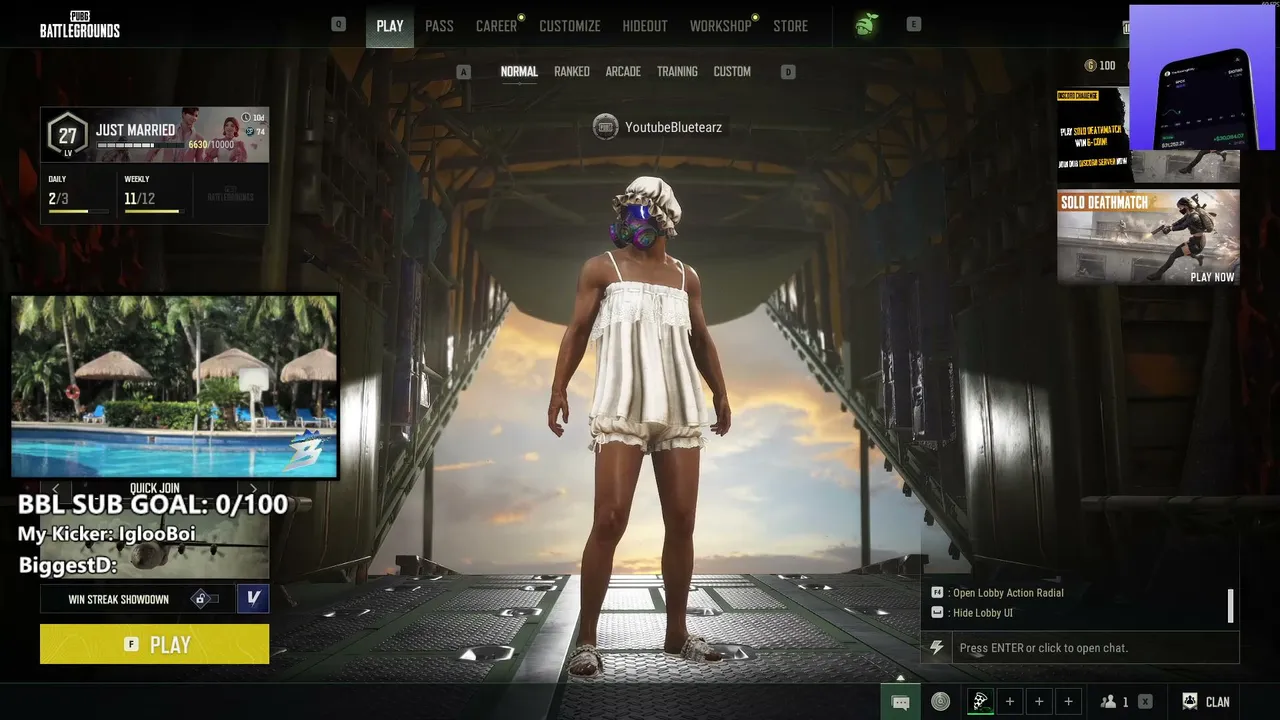Click the yellow PLAY button
Viewport: 1280px width, 720px height.
click(154, 644)
